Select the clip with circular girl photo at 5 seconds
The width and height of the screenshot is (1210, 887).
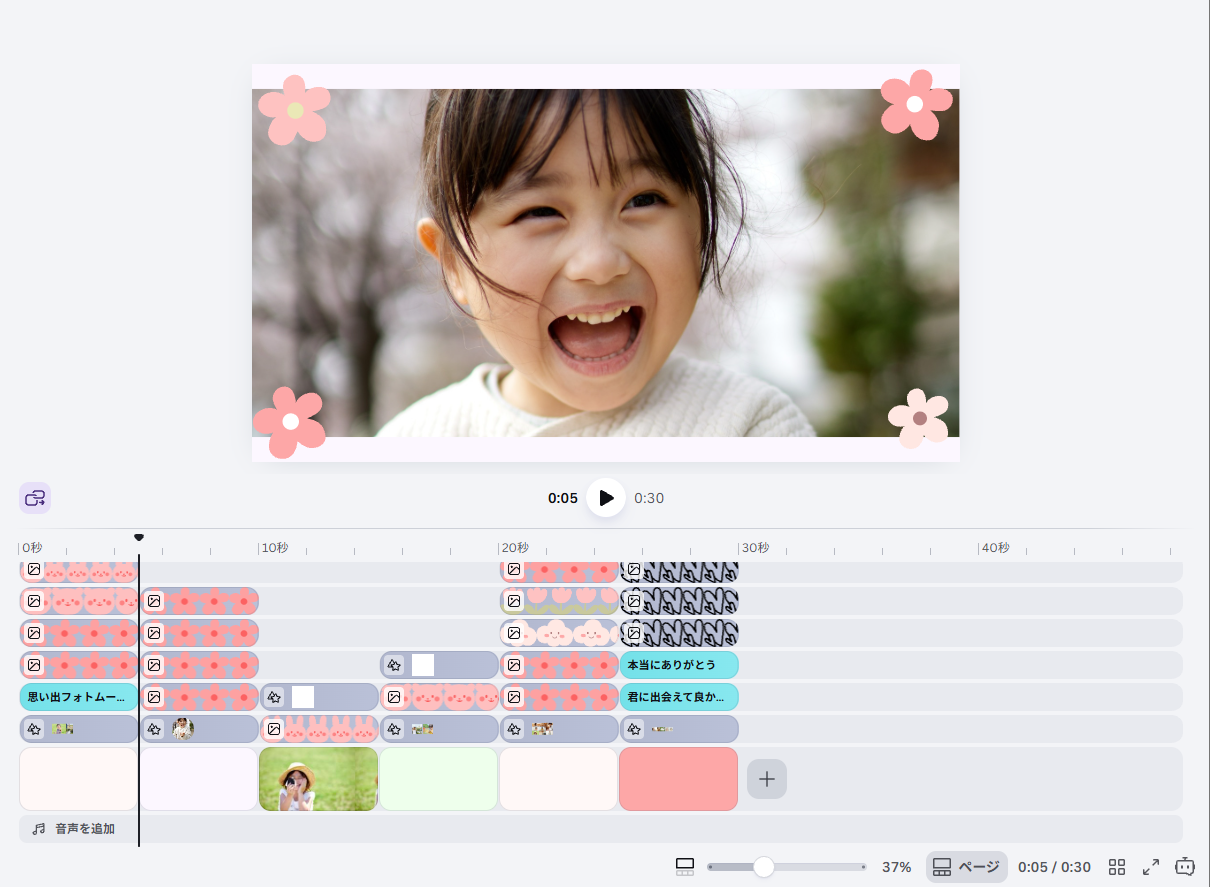199,729
